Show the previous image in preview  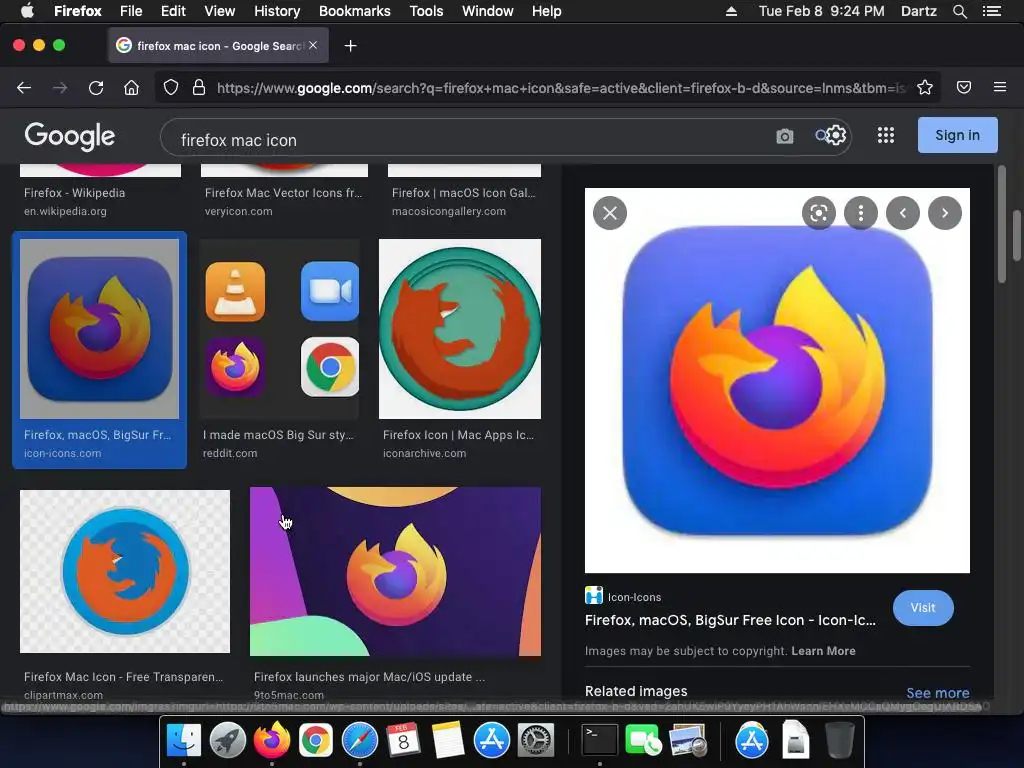click(903, 213)
